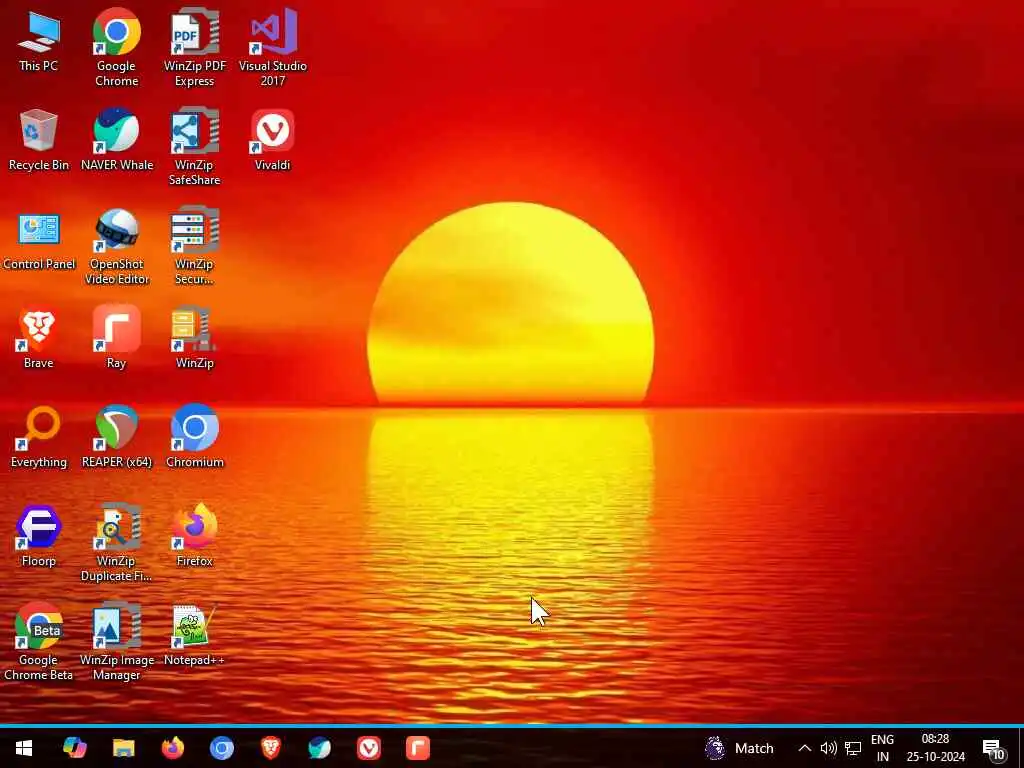
Task: Open network settings from system tray
Action: point(853,748)
